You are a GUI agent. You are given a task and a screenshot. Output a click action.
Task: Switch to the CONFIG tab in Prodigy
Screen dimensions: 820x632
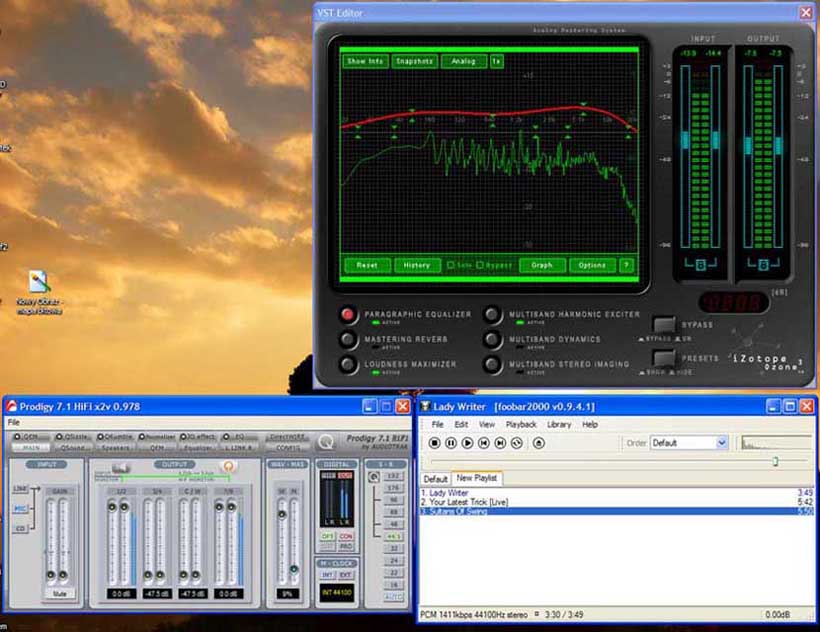tap(288, 448)
